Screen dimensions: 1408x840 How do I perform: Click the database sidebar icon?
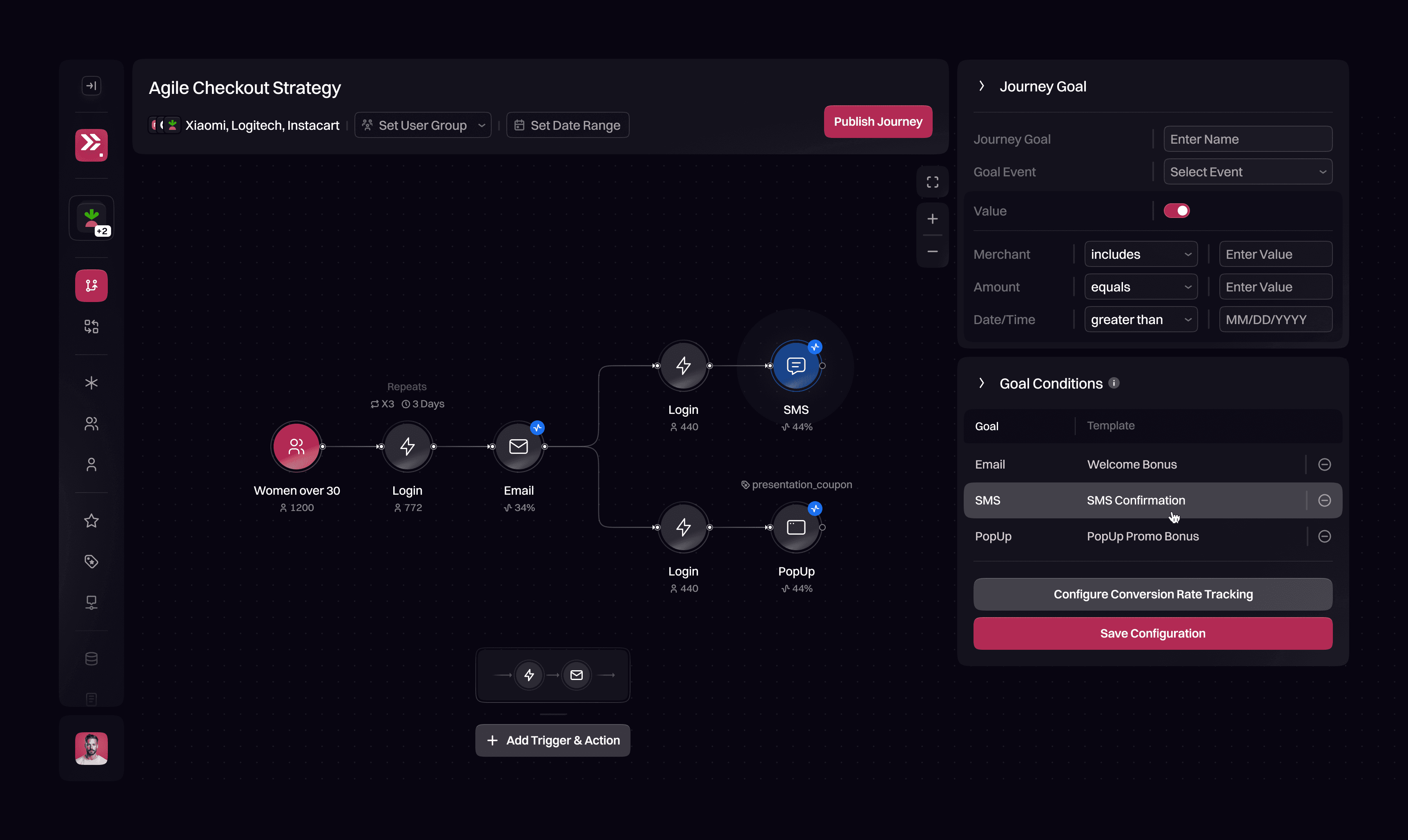pos(91,658)
